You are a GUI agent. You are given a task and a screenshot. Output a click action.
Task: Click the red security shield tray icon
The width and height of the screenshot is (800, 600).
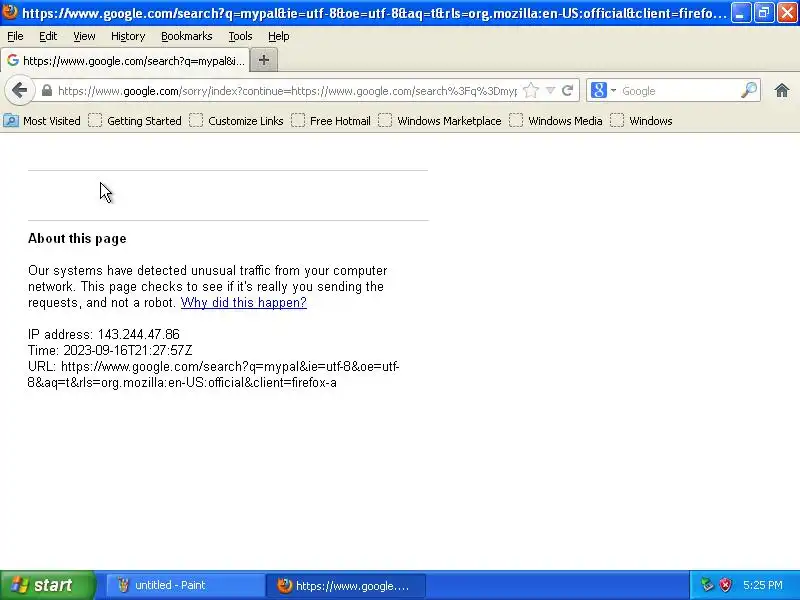[725, 585]
